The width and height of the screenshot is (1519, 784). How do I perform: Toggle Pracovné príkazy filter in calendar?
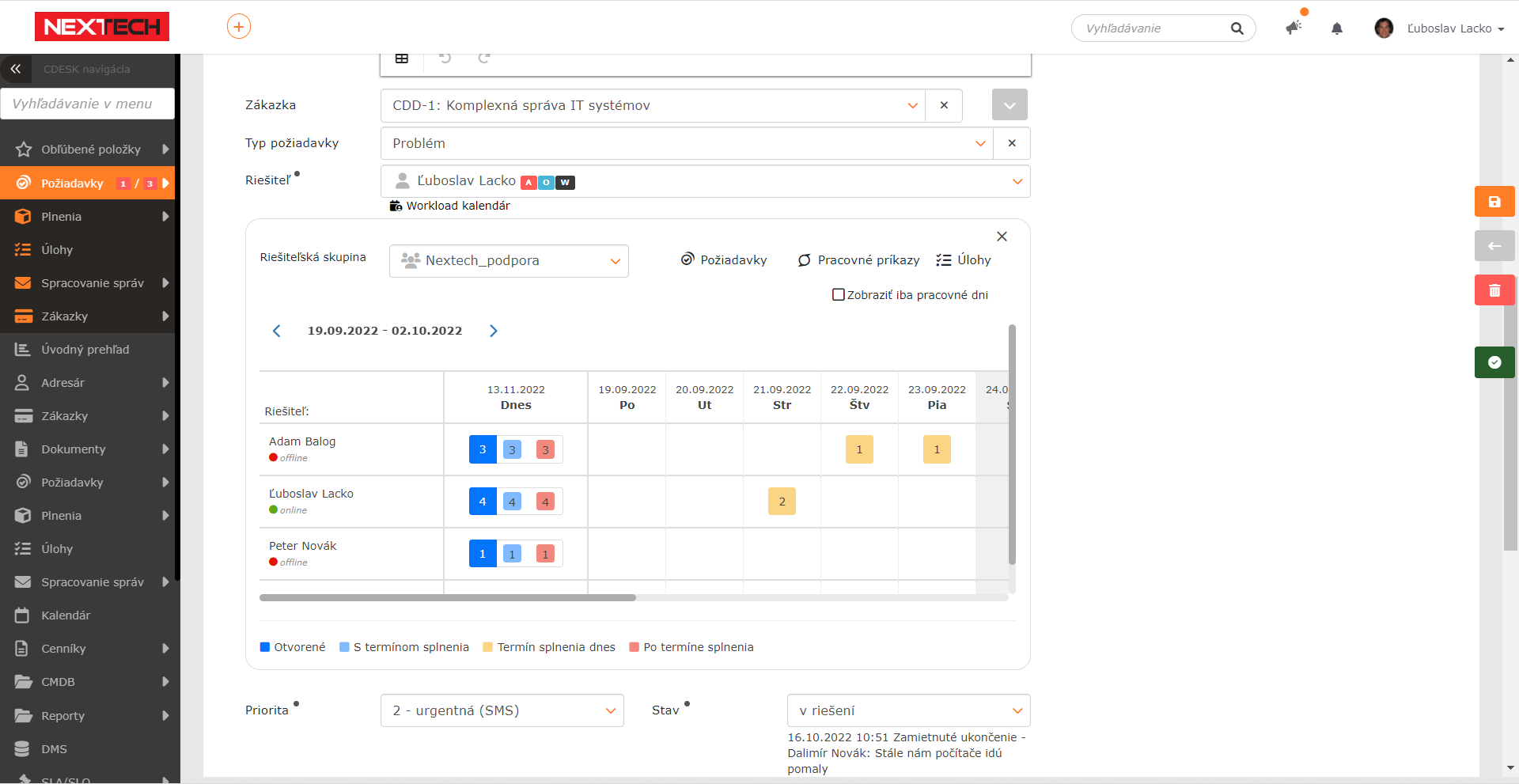[858, 260]
